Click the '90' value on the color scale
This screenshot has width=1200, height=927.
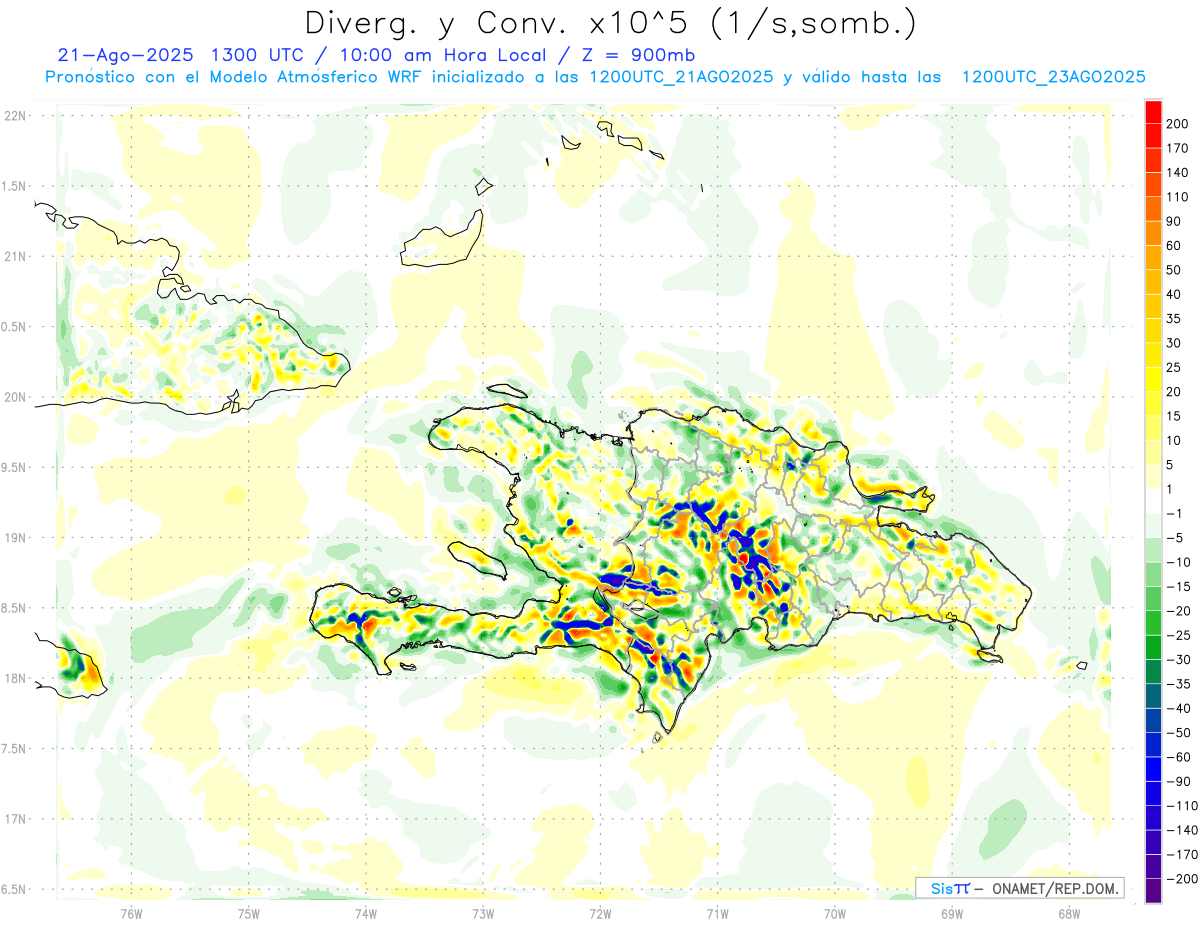coord(1173,221)
